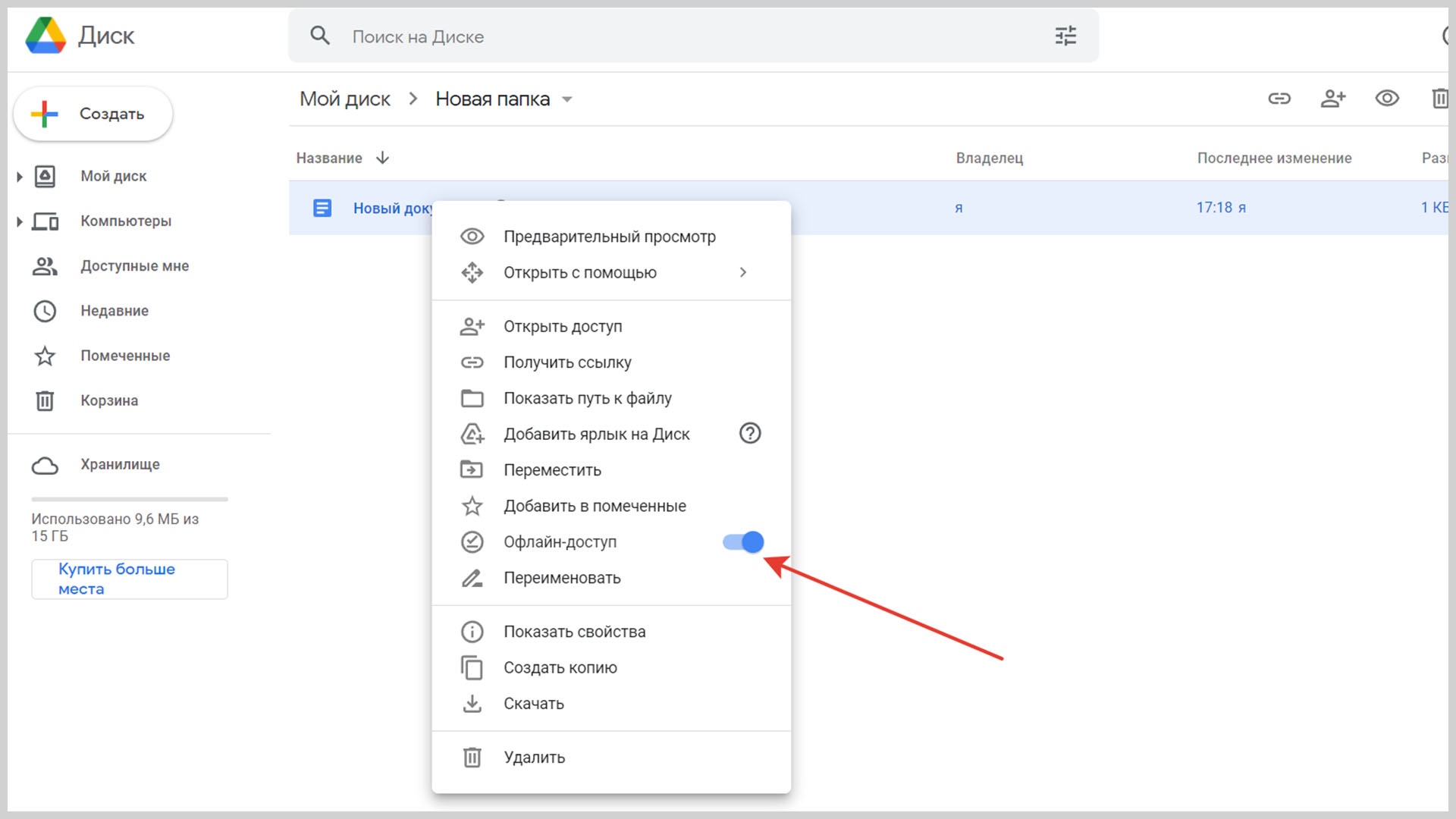Open Помеченные starred items in sidebar

click(125, 356)
